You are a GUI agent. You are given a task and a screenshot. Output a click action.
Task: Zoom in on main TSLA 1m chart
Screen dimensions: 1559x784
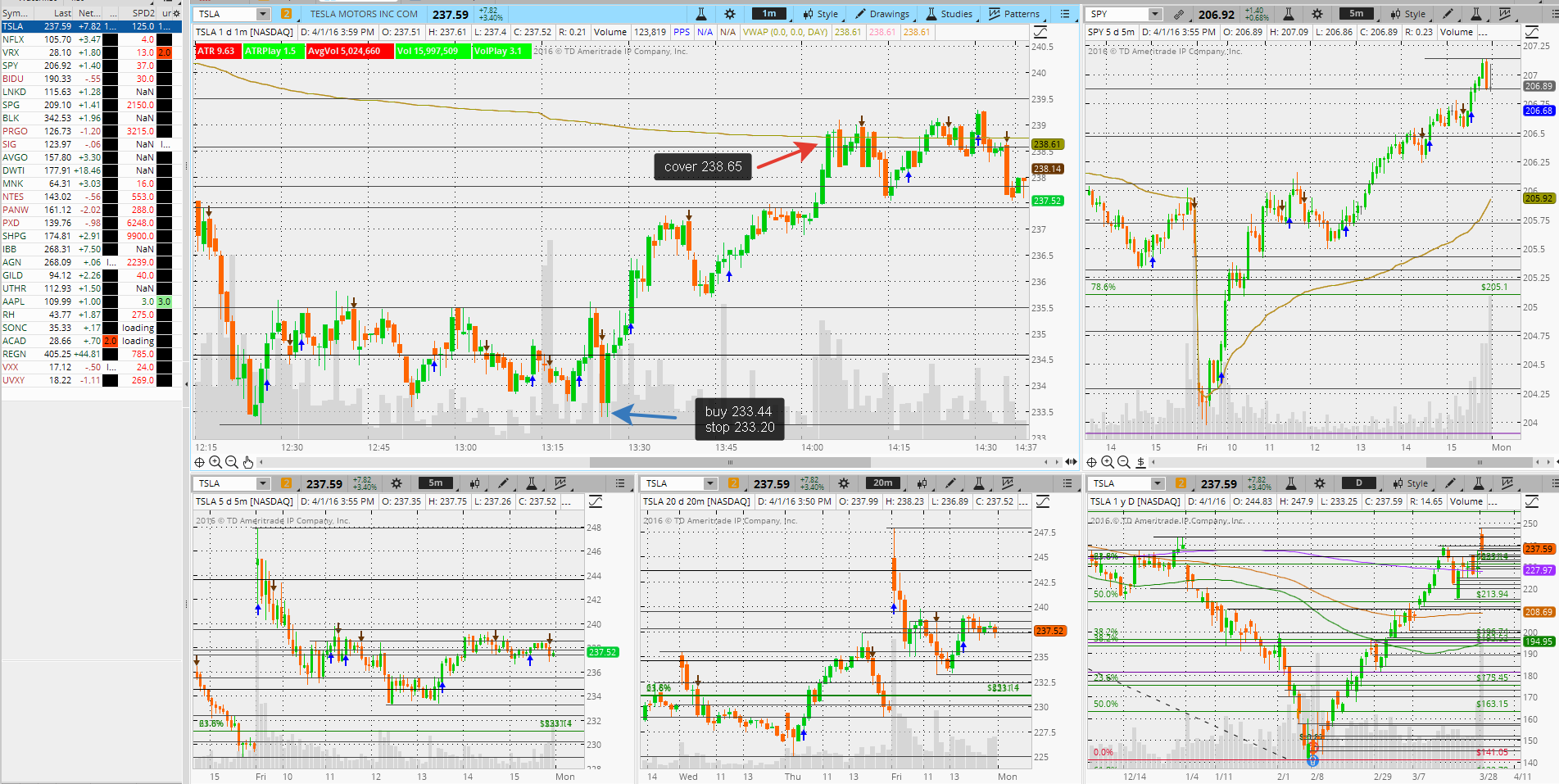point(215,462)
